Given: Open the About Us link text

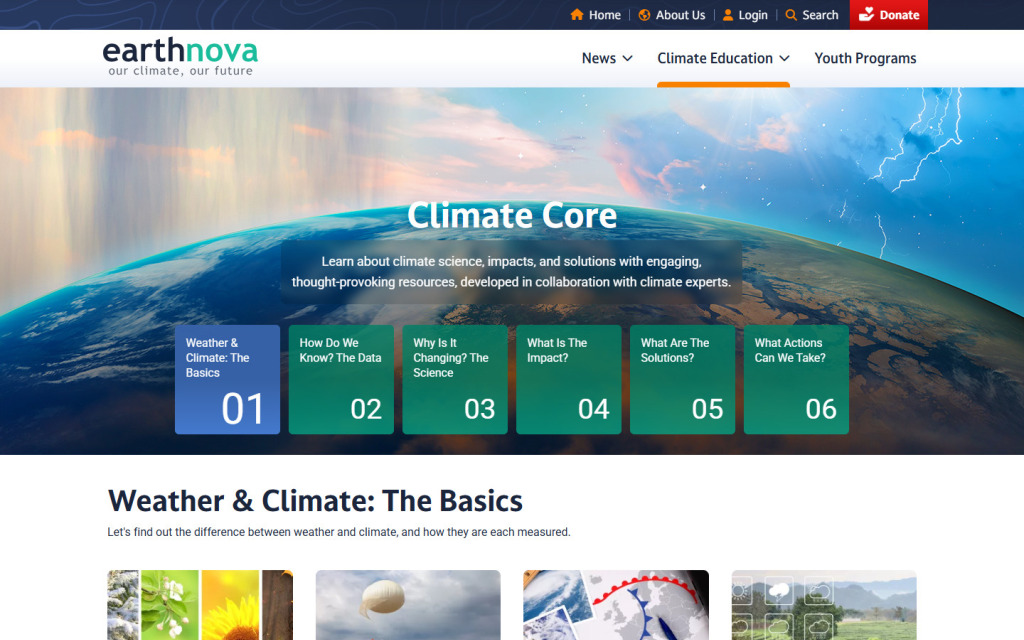Looking at the screenshot, I should pyautogui.click(x=680, y=15).
